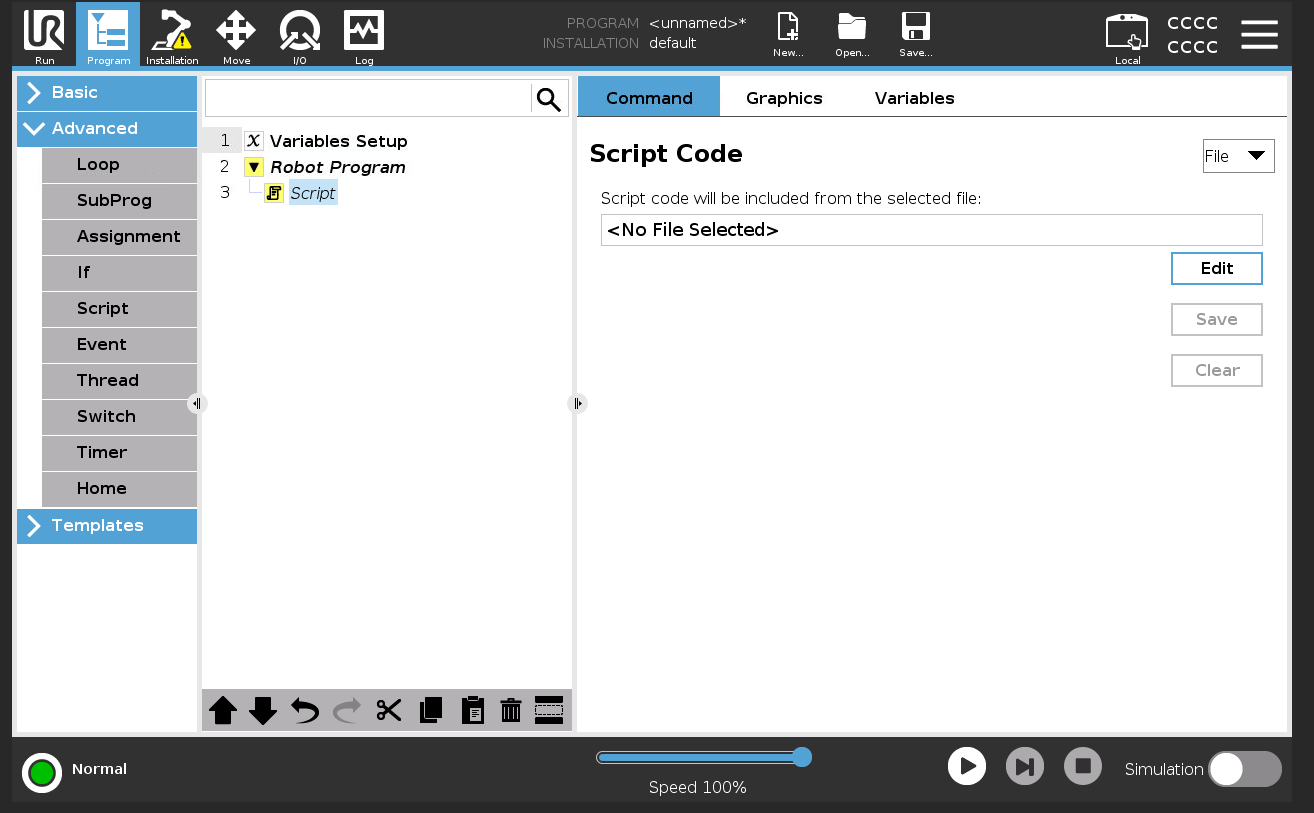1314x813 pixels.
Task: Collapse the left node panel handle
Action: (x=196, y=403)
